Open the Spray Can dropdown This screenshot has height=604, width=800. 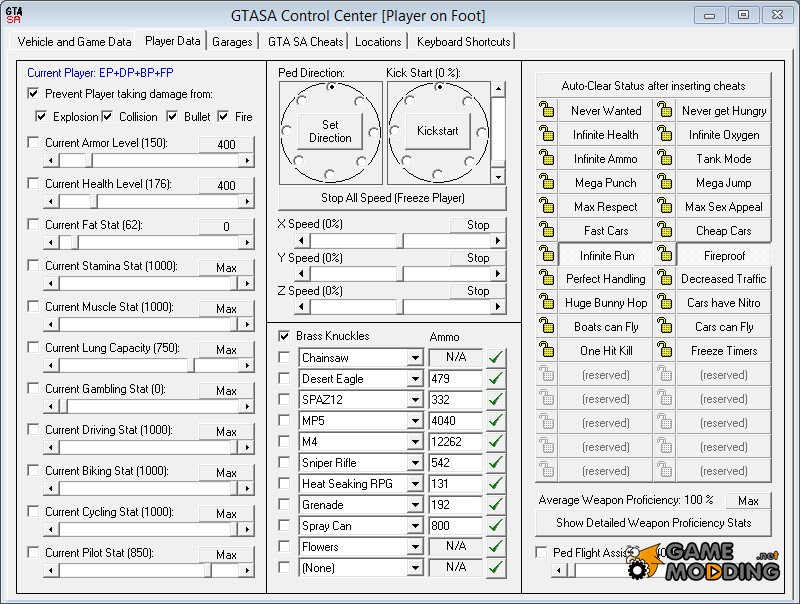415,525
